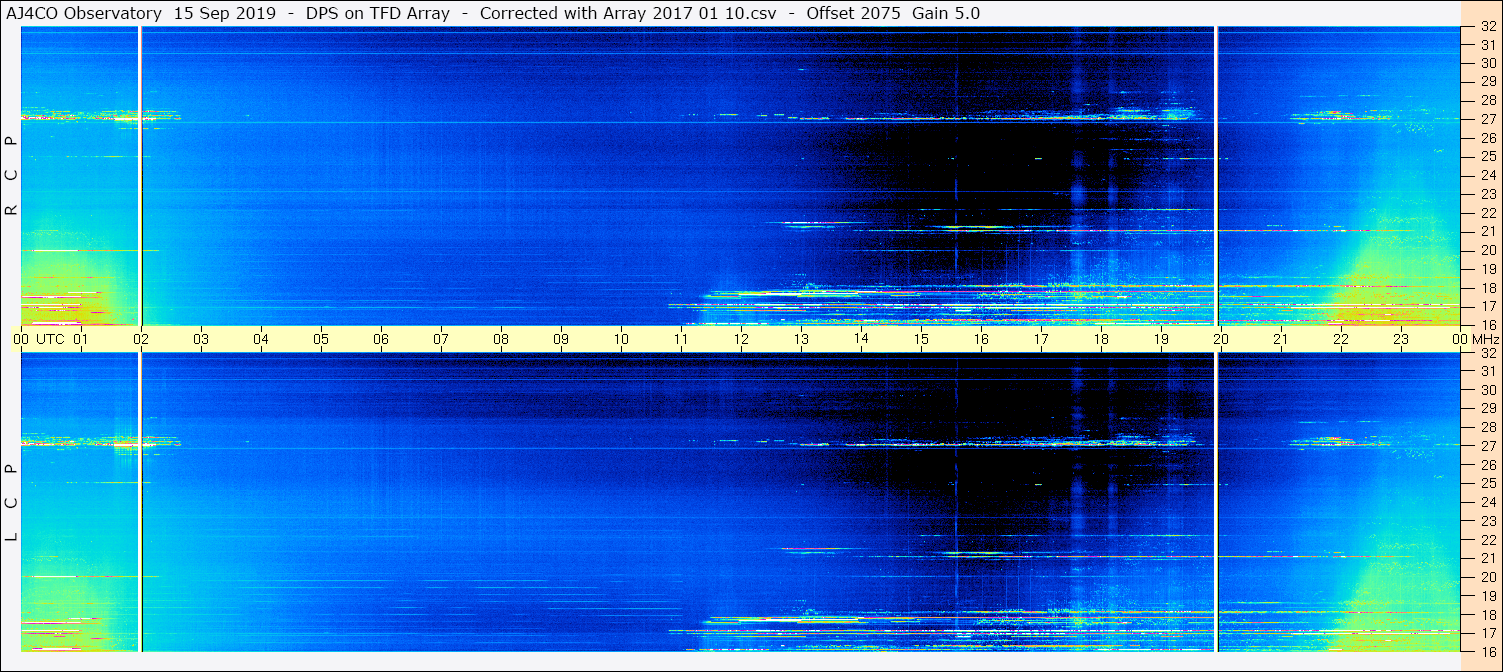Select time axis hour label 13

[801, 339]
